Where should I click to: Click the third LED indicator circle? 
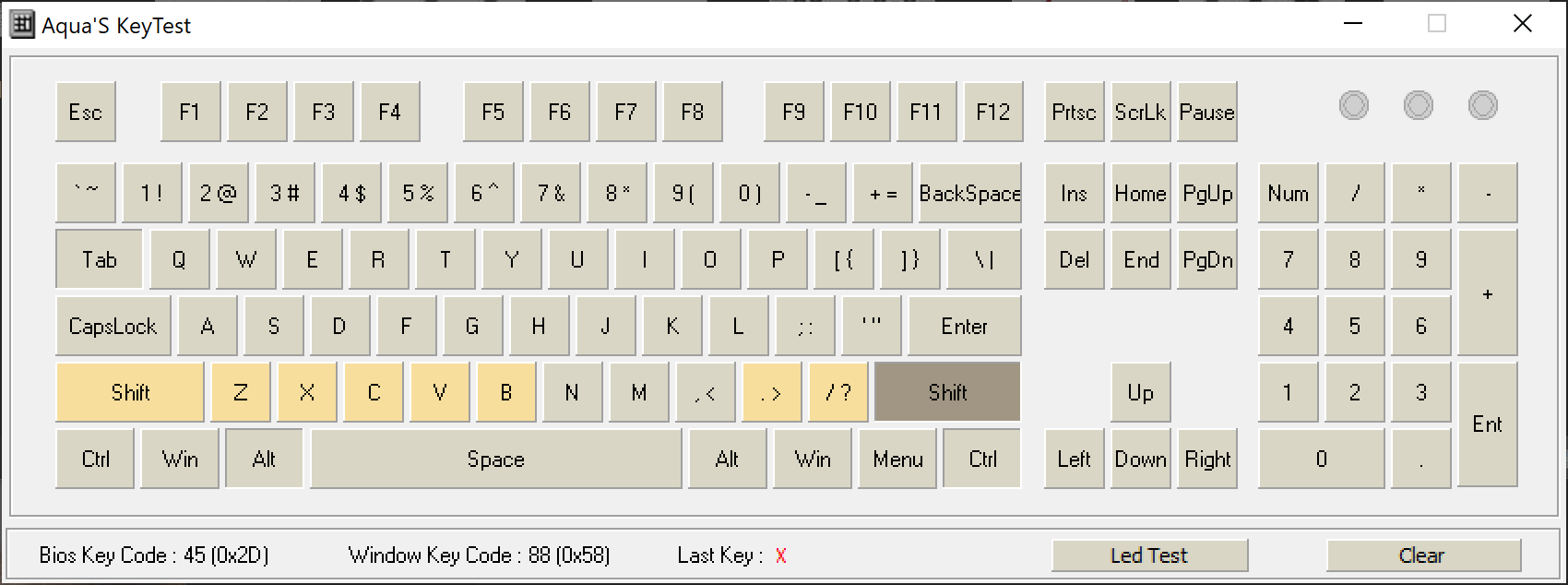(x=1483, y=105)
